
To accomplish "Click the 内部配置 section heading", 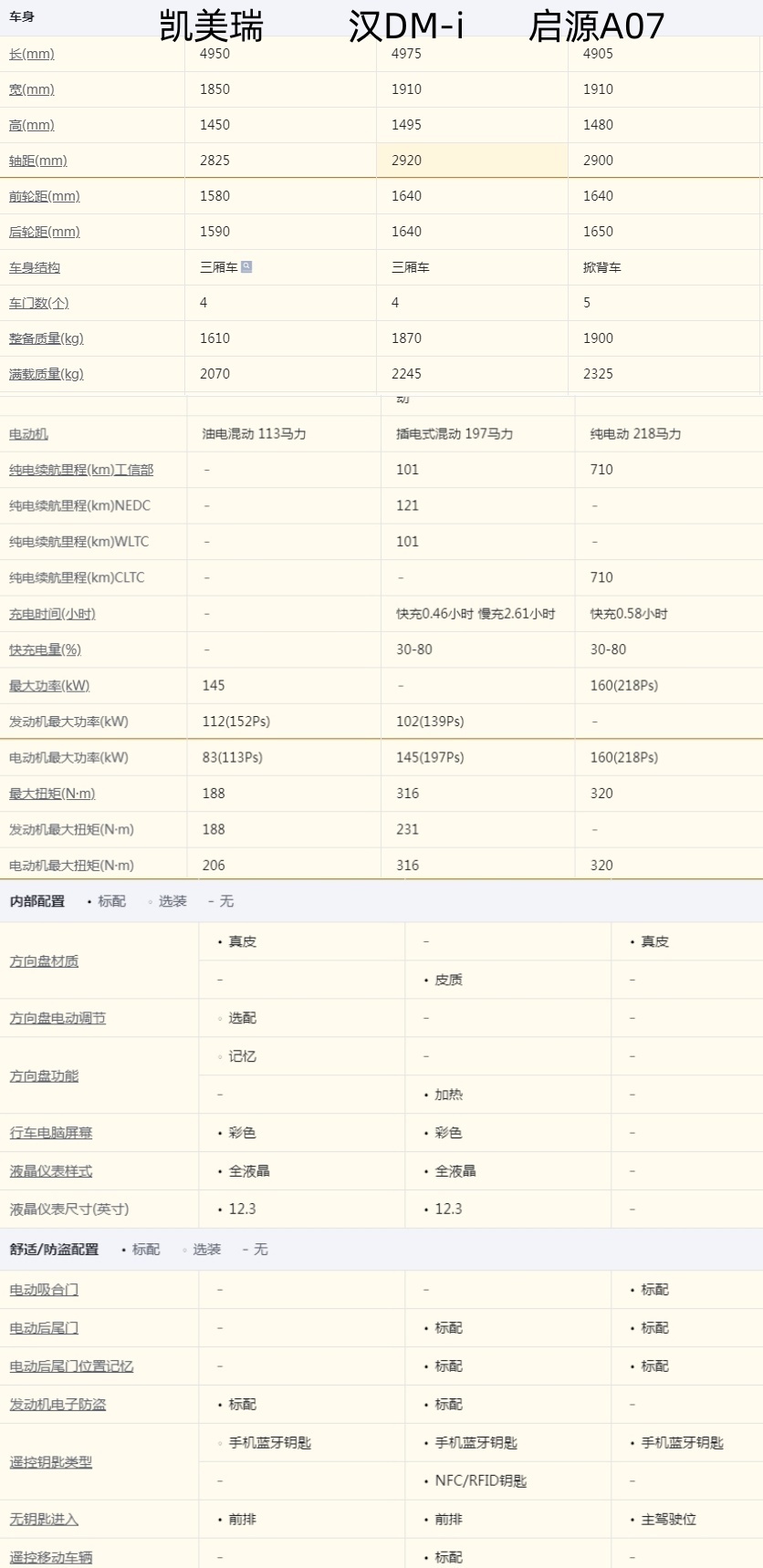I will click(37, 901).
